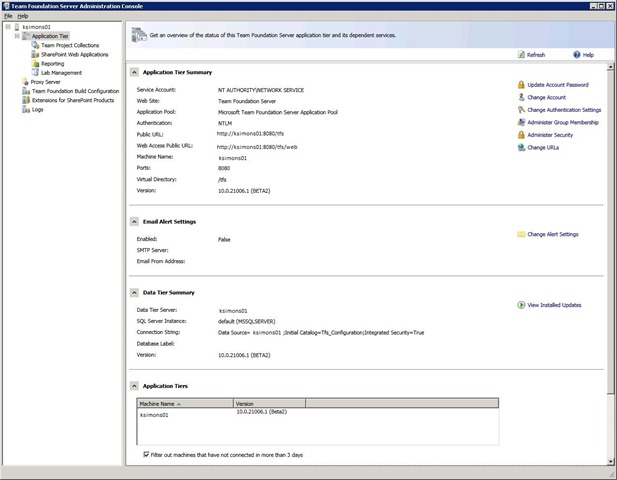617x480 pixels.
Task: Click the title bar application icon
Action: coord(6,6)
